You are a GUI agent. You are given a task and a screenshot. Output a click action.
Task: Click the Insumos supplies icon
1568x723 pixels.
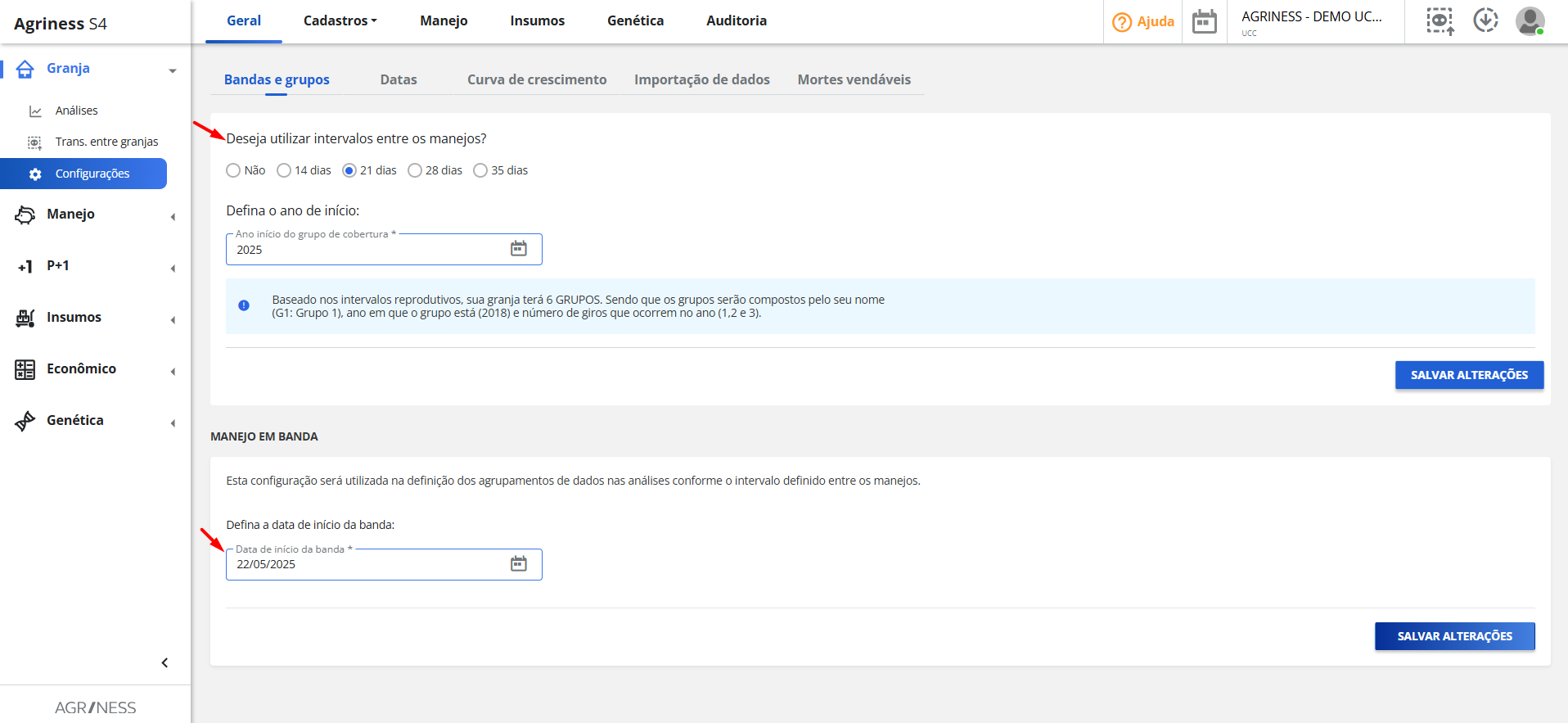[x=25, y=318]
